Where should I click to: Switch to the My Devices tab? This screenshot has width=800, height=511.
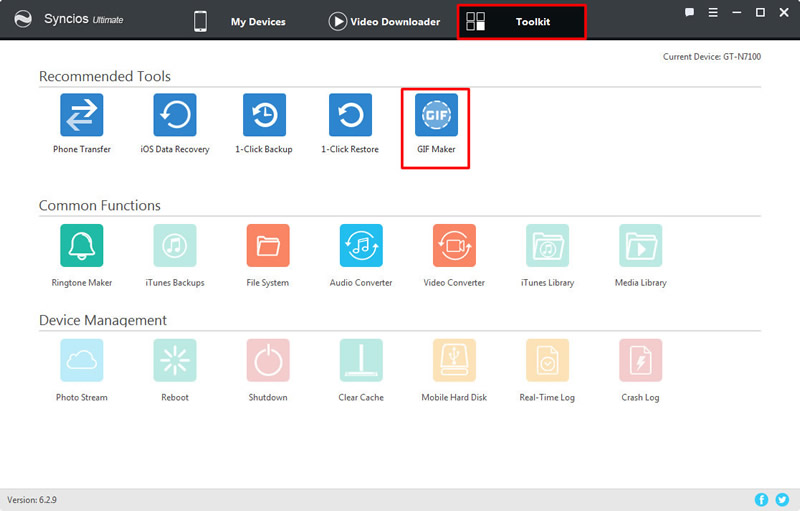pos(240,21)
